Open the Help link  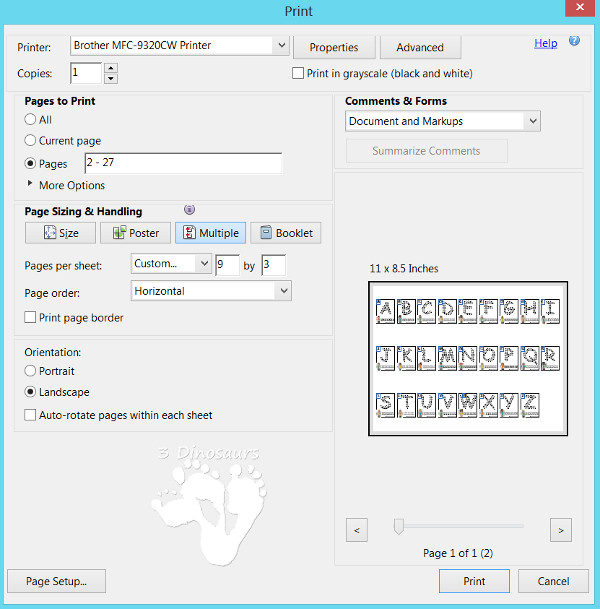click(545, 43)
